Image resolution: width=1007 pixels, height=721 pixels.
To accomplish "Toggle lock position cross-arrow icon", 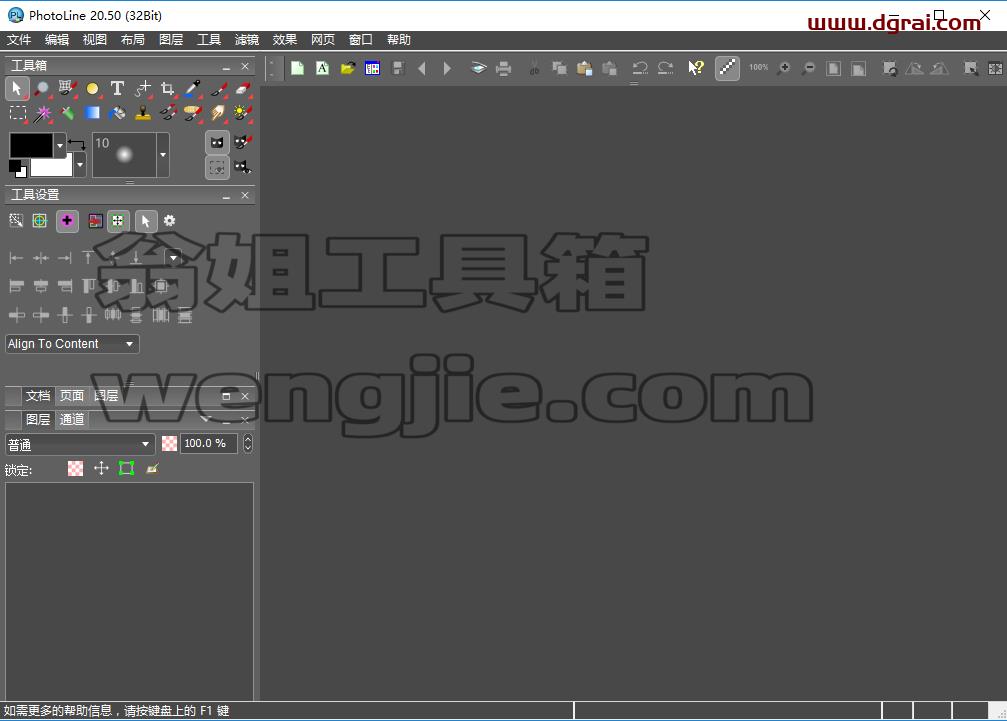I will pyautogui.click(x=101, y=469).
